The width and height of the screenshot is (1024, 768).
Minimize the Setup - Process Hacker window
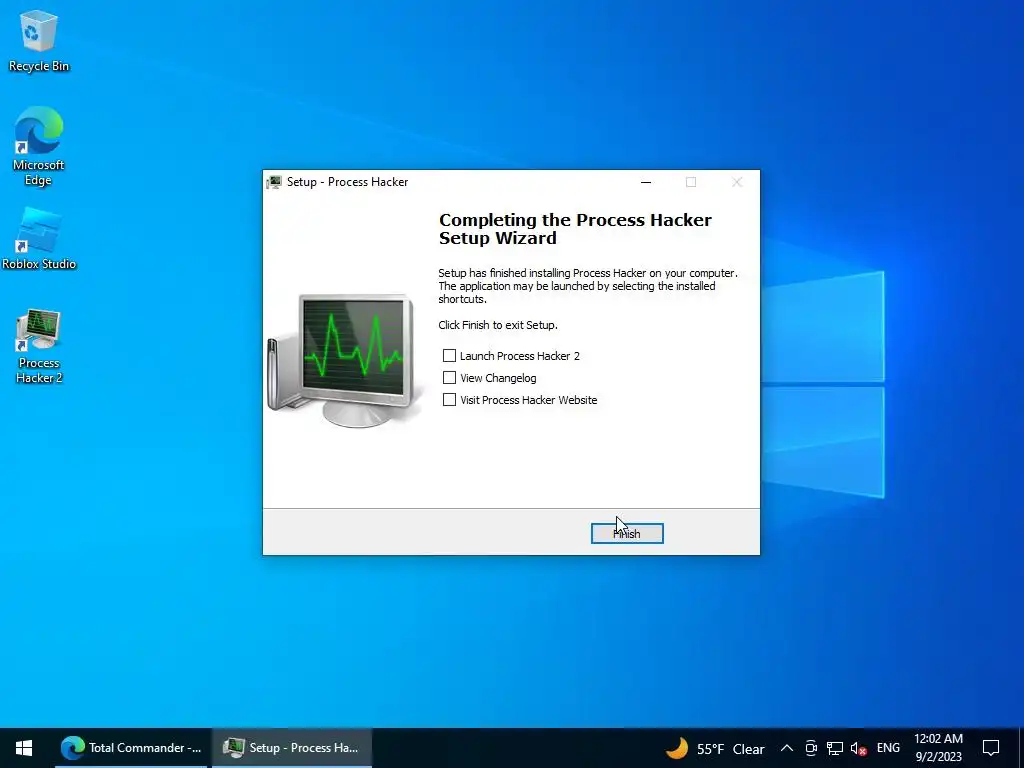click(646, 182)
